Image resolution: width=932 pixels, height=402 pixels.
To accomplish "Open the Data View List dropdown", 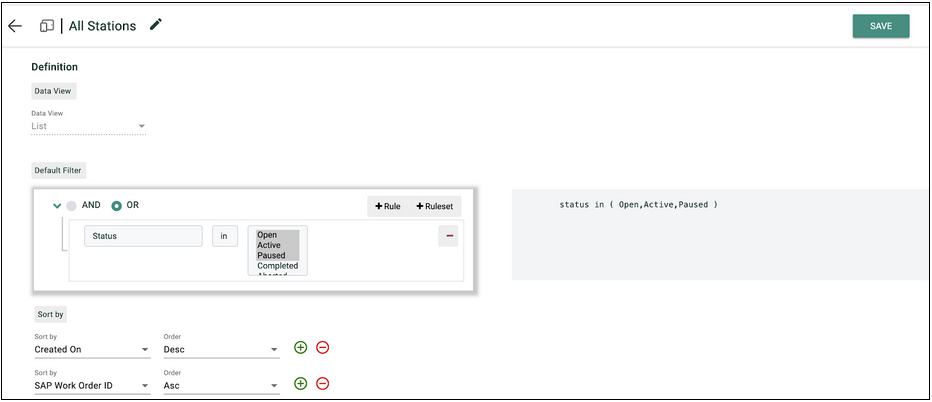I will (x=89, y=126).
